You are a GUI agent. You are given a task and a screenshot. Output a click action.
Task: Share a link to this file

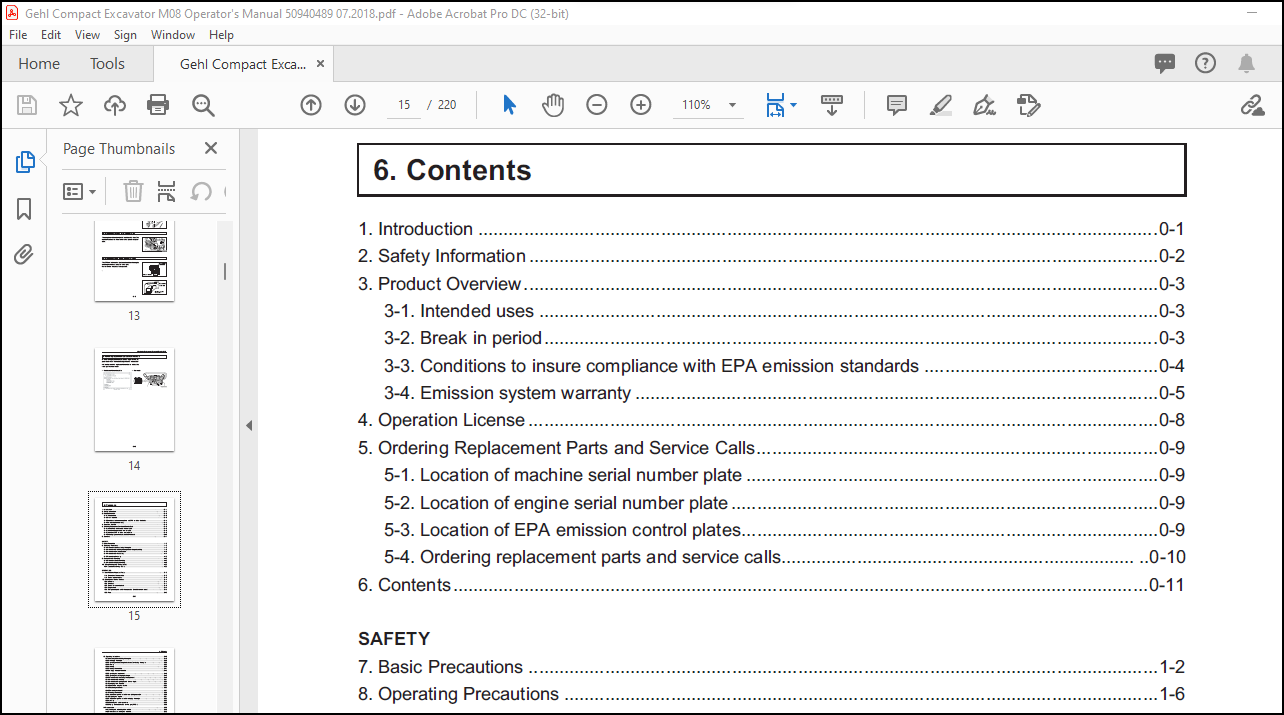[1252, 105]
